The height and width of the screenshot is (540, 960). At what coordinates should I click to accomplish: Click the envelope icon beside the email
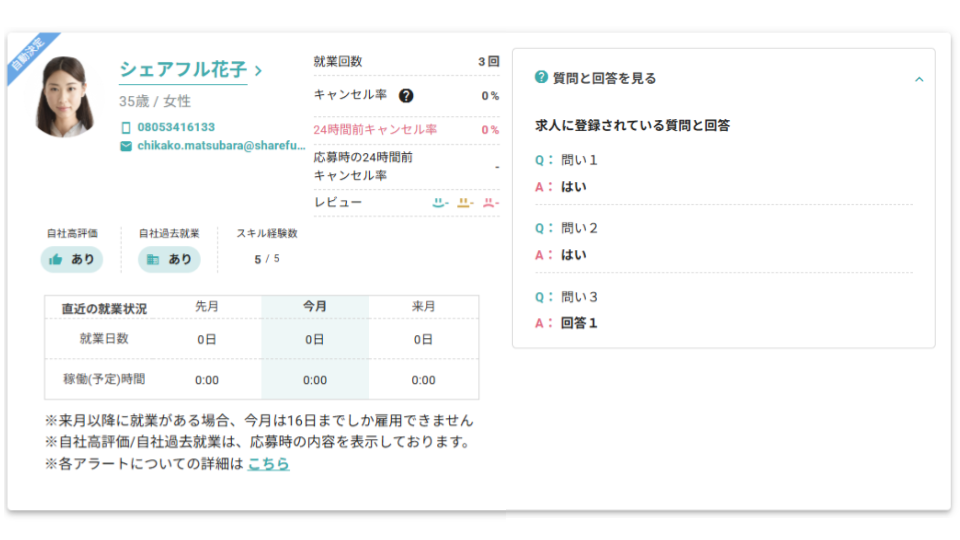[x=126, y=146]
